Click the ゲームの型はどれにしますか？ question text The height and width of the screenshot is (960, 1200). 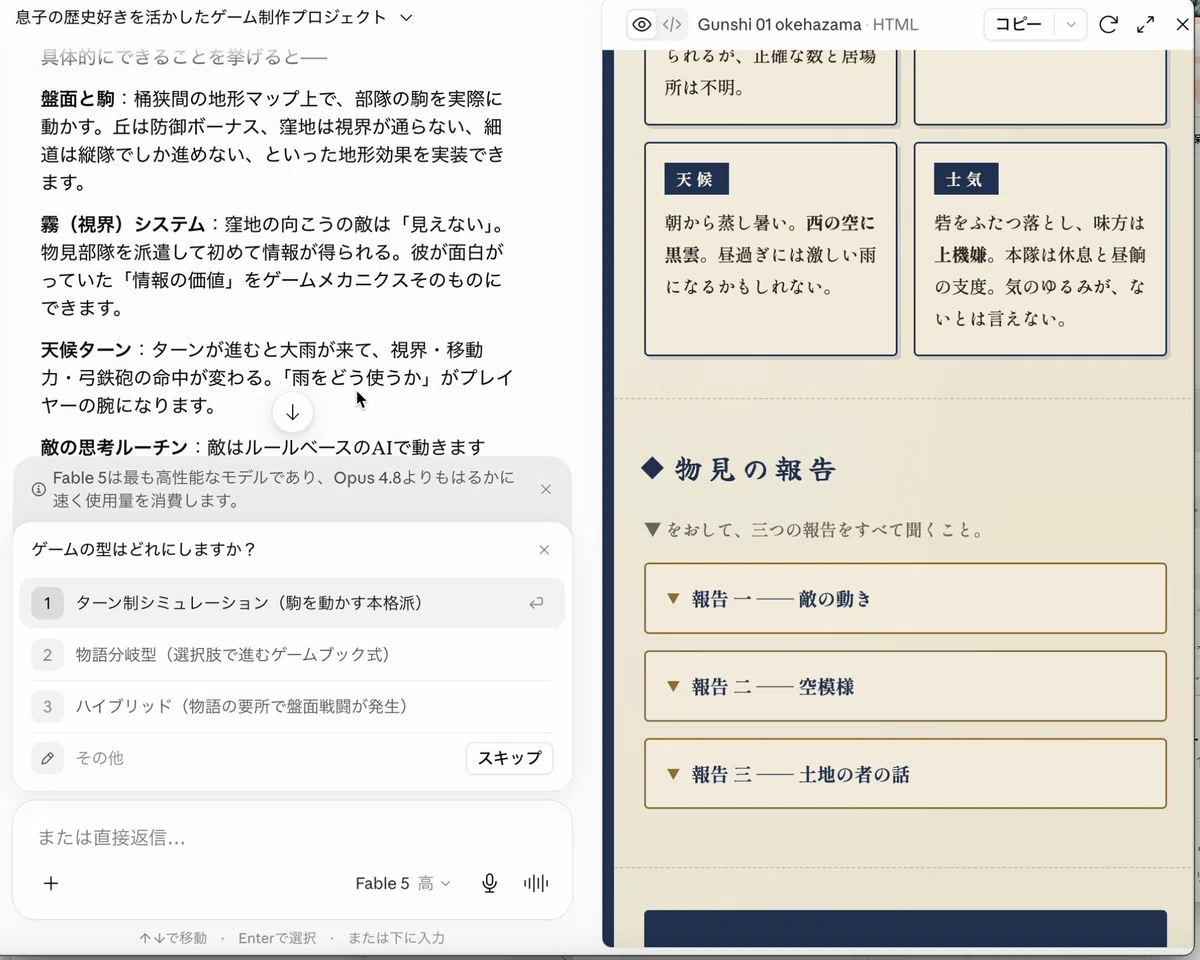coord(144,549)
